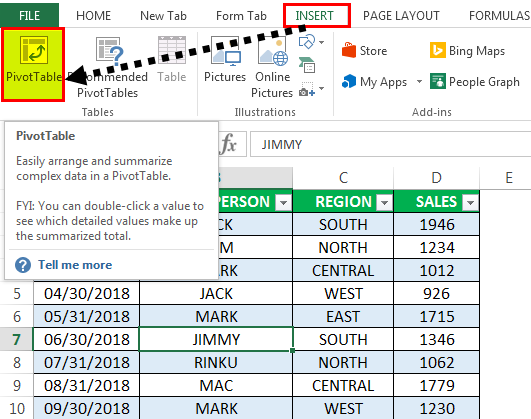
Task: Select the sales value 1715
Action: [x=437, y=316]
